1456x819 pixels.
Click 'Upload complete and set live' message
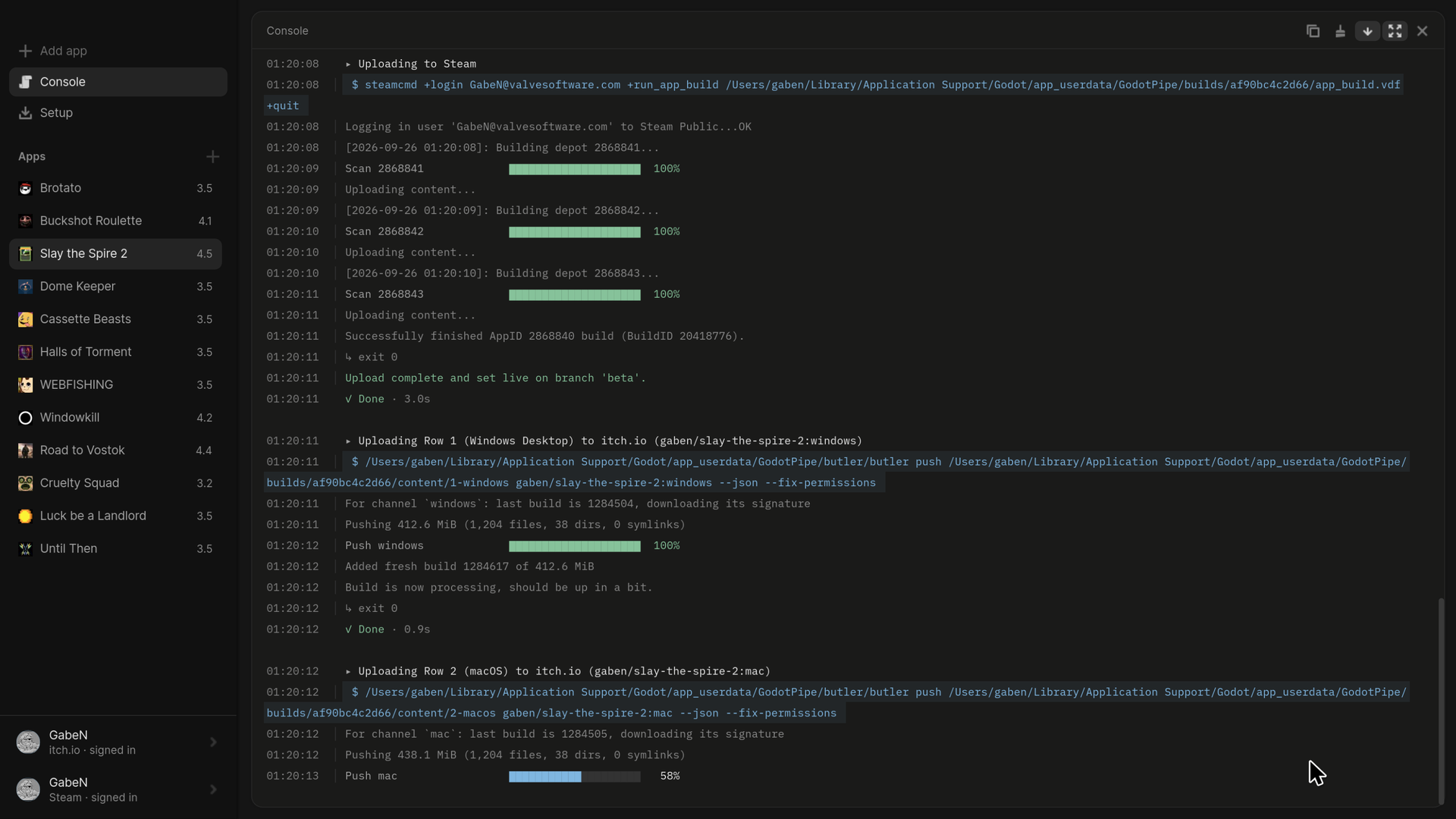tap(495, 378)
